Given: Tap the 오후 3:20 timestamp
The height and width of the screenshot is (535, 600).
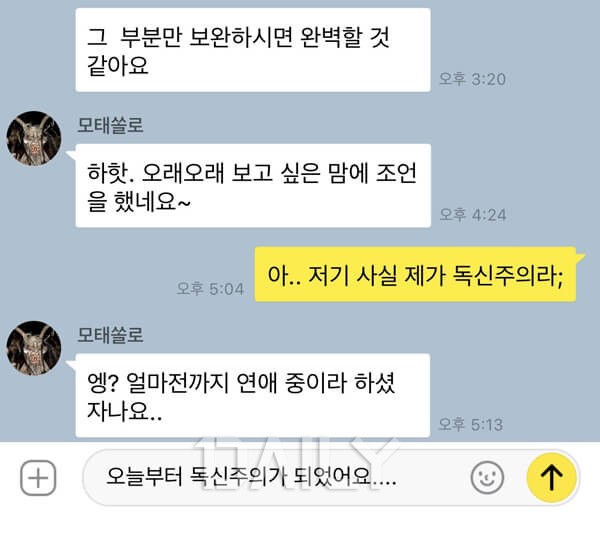Looking at the screenshot, I should [x=472, y=79].
